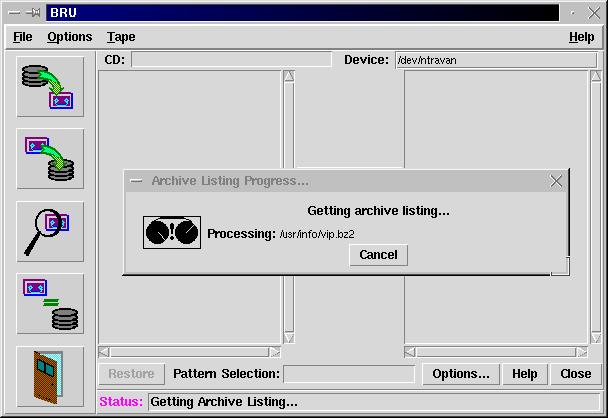Click the tape reel icon in progress dialog
This screenshot has width=608, height=418.
172,233
